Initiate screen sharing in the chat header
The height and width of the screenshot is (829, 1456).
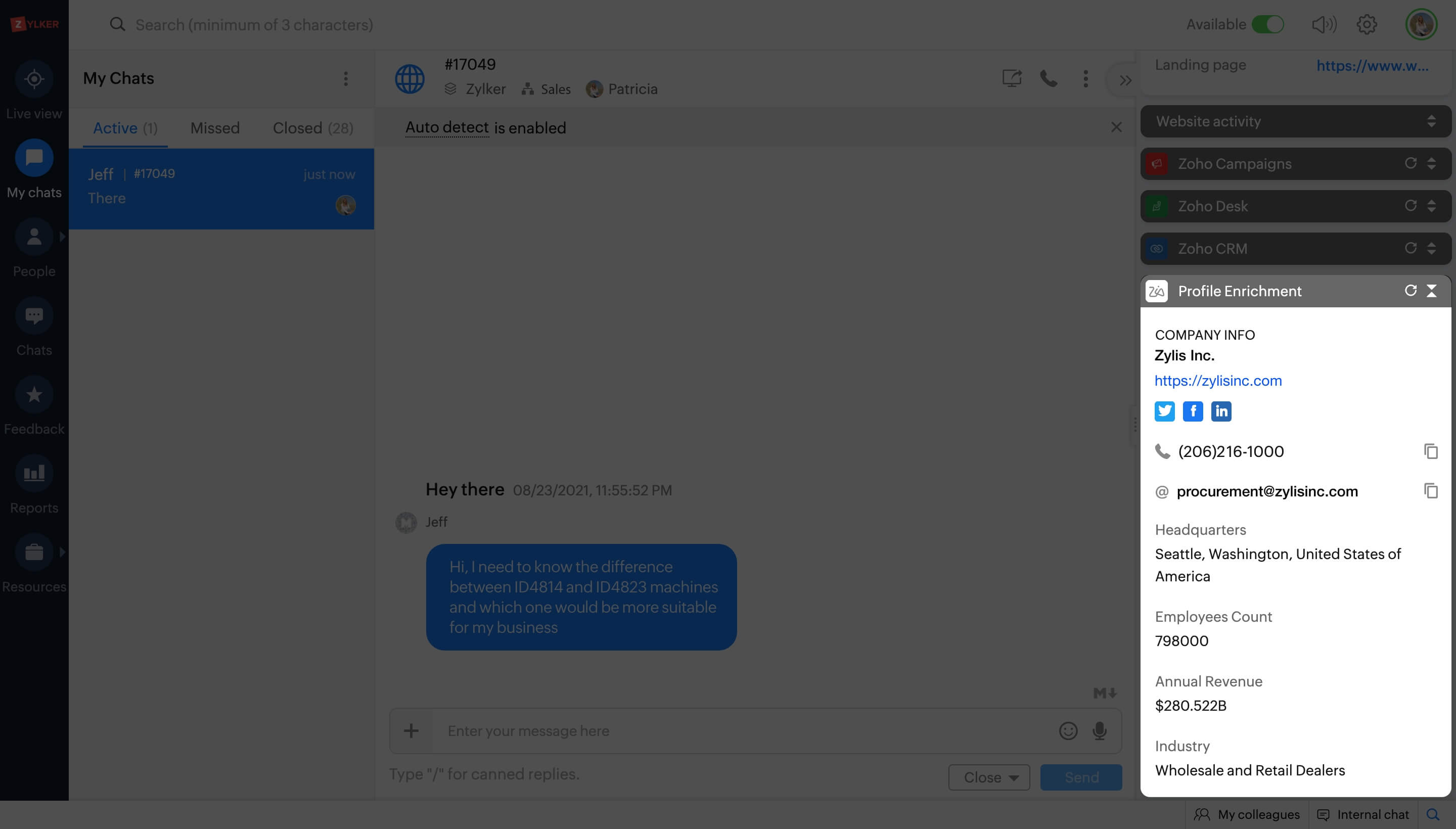tap(1011, 79)
